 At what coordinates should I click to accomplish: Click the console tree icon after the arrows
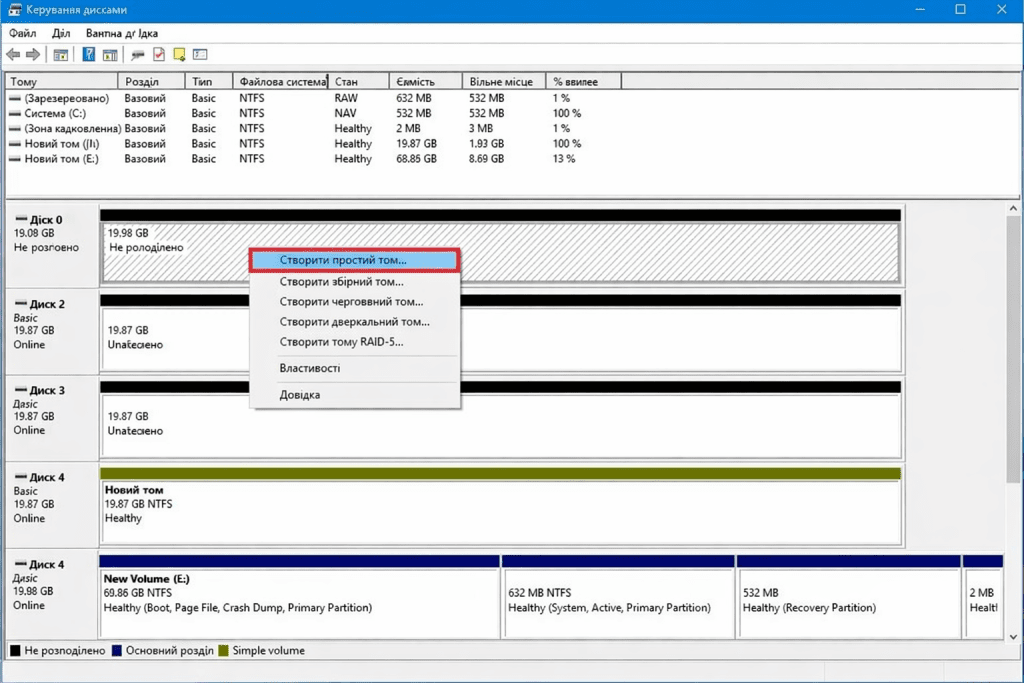pos(61,54)
